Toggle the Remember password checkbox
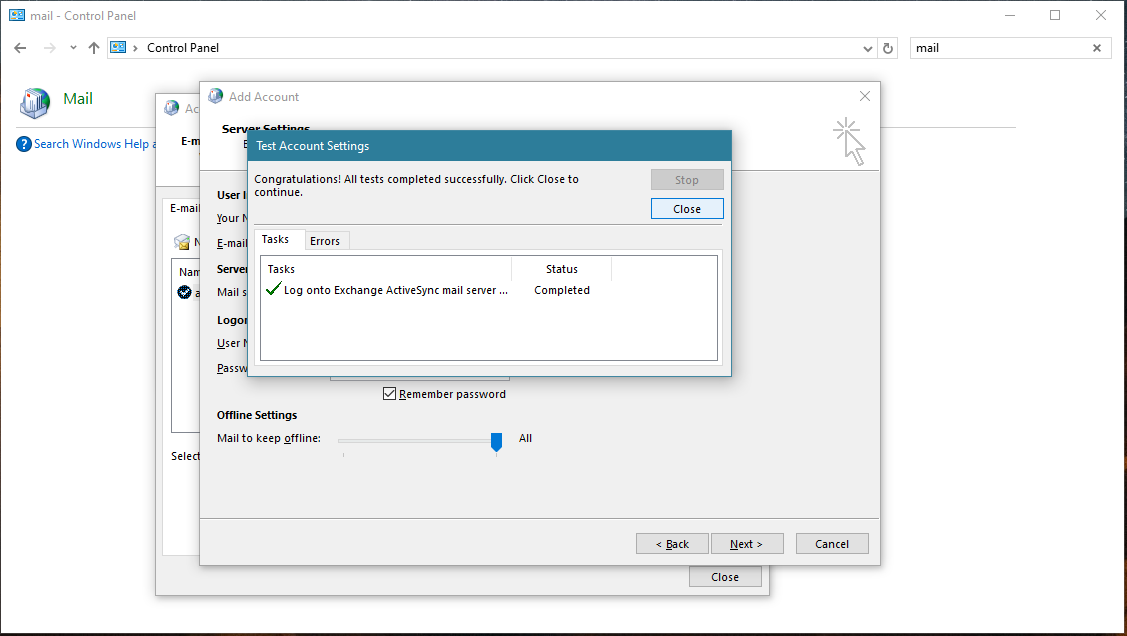1127x636 pixels. pos(390,394)
